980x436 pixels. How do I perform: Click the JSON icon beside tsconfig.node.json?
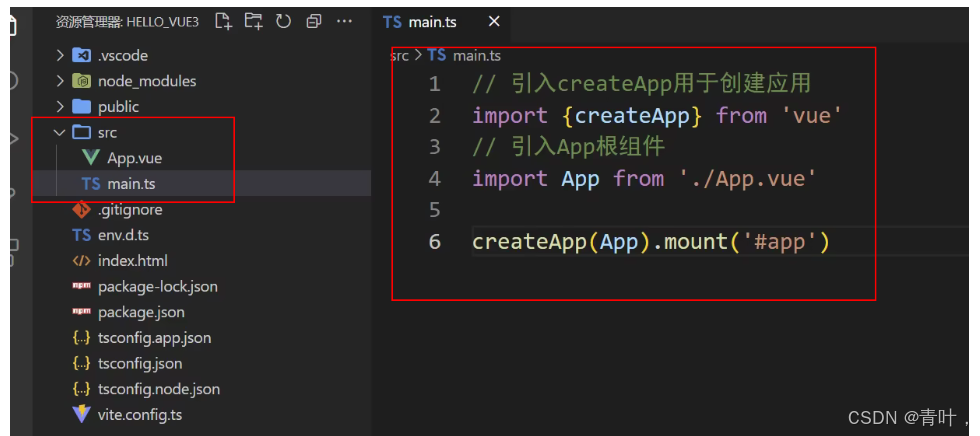coord(82,389)
